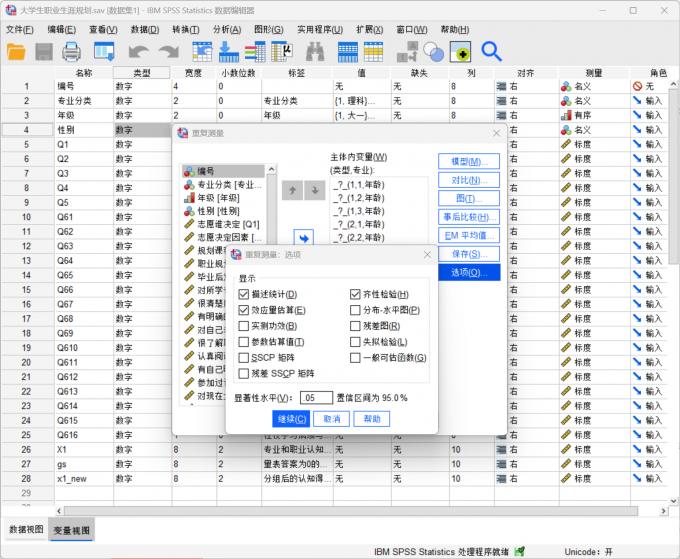Select 年级 in the variable list
The width and height of the screenshot is (680, 559).
point(222,198)
